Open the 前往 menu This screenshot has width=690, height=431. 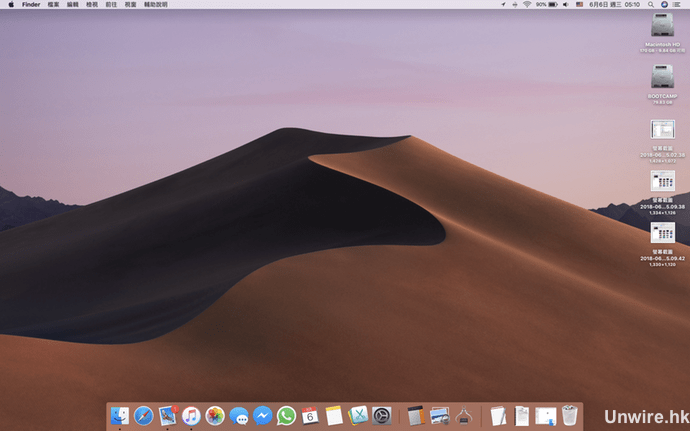(111, 4)
